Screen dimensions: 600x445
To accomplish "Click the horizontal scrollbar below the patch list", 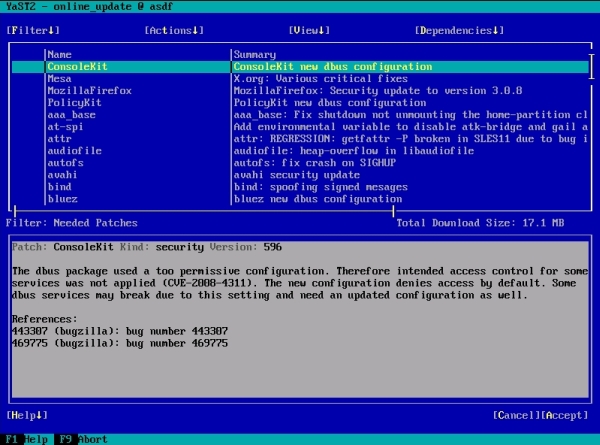I will [204, 210].
